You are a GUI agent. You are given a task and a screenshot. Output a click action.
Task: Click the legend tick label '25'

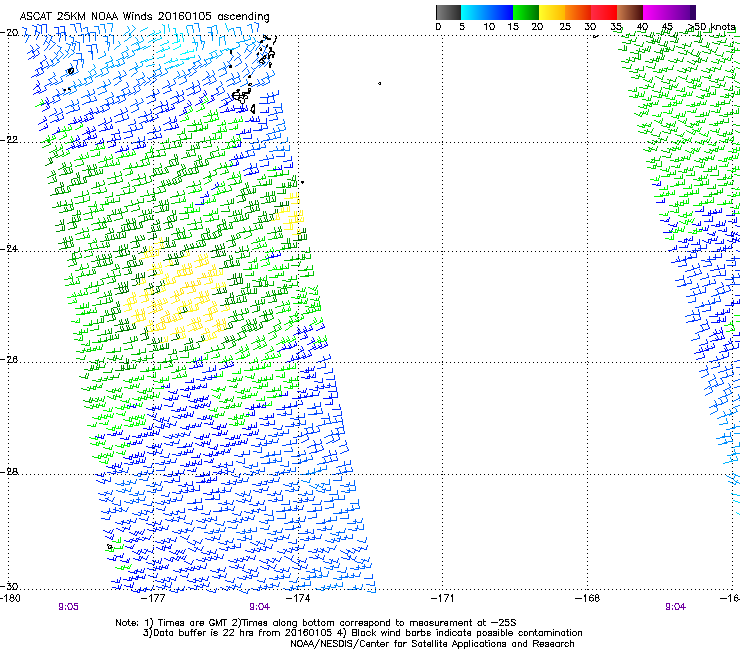click(565, 26)
